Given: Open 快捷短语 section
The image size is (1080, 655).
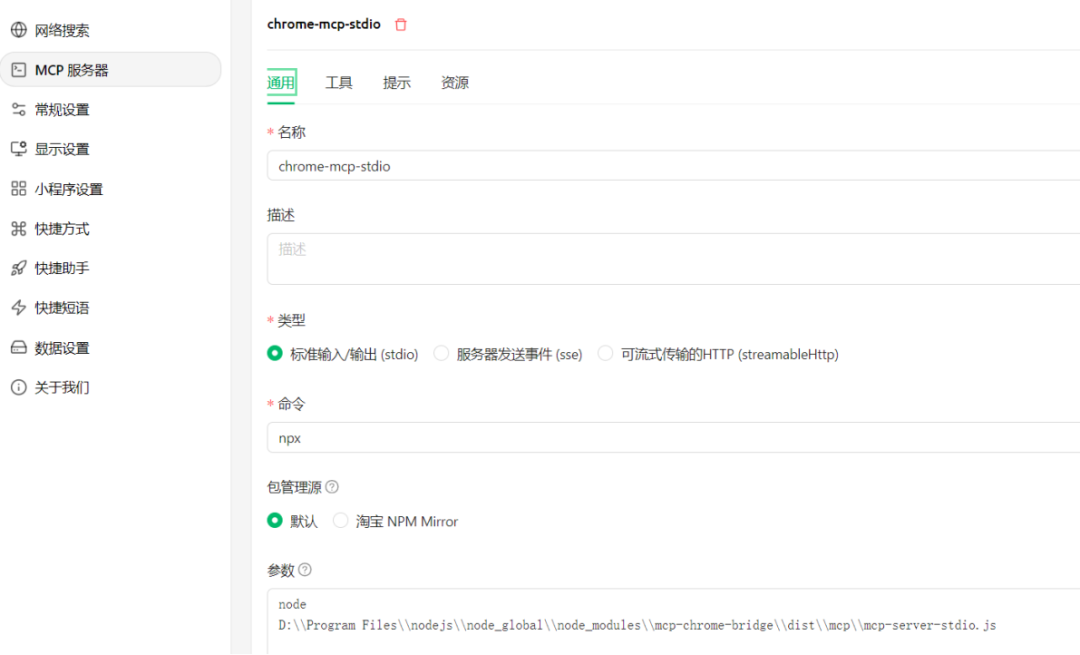Looking at the screenshot, I should pos(110,308).
